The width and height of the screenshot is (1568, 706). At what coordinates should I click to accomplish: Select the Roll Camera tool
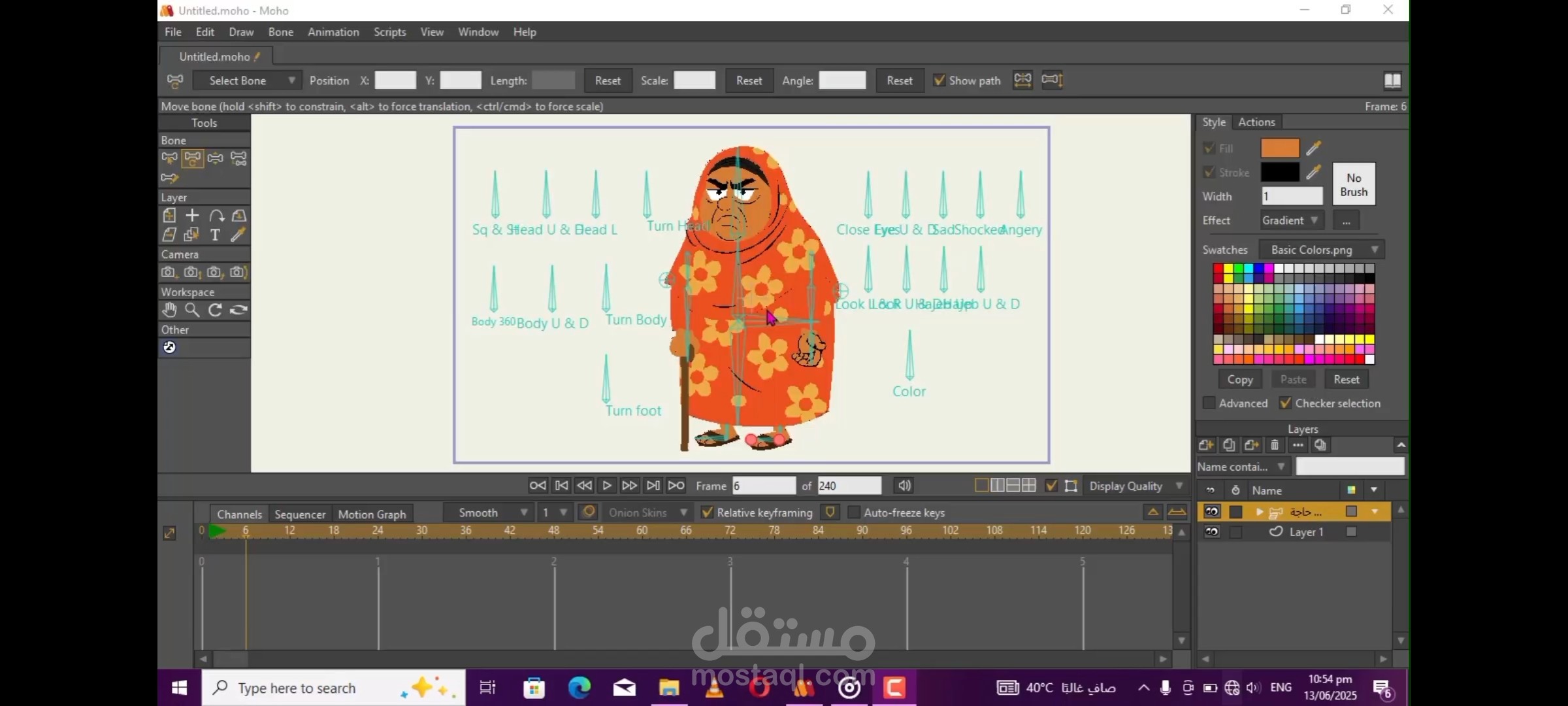(x=215, y=272)
